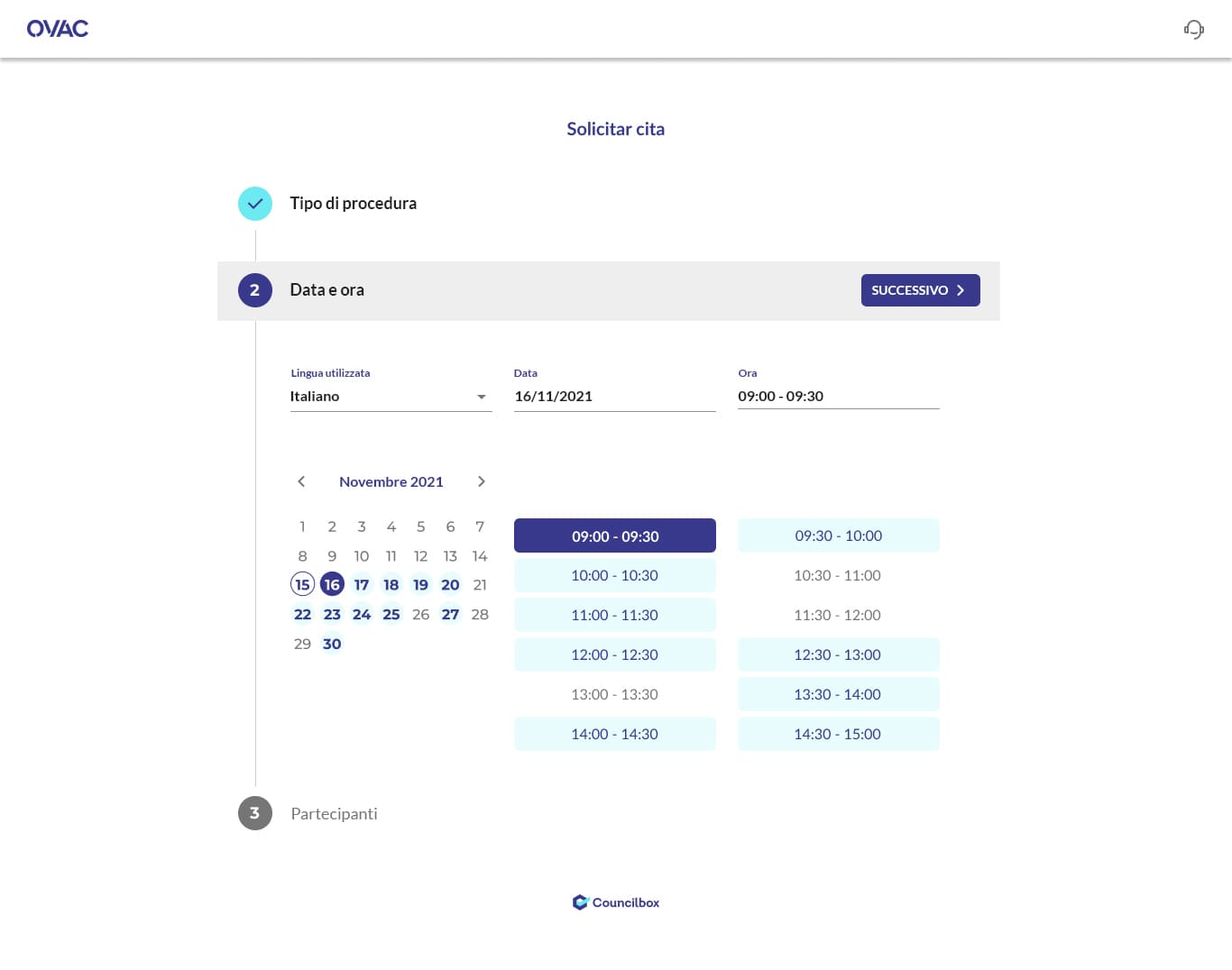Select the 09:30 - 10:00 time slot

click(x=838, y=535)
